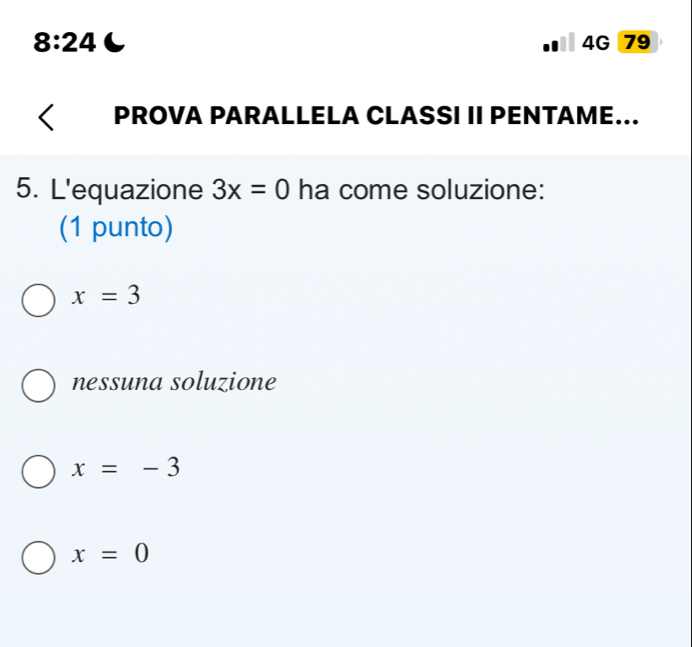Click the 'x = 3' answer text
692x647 pixels.
105,296
